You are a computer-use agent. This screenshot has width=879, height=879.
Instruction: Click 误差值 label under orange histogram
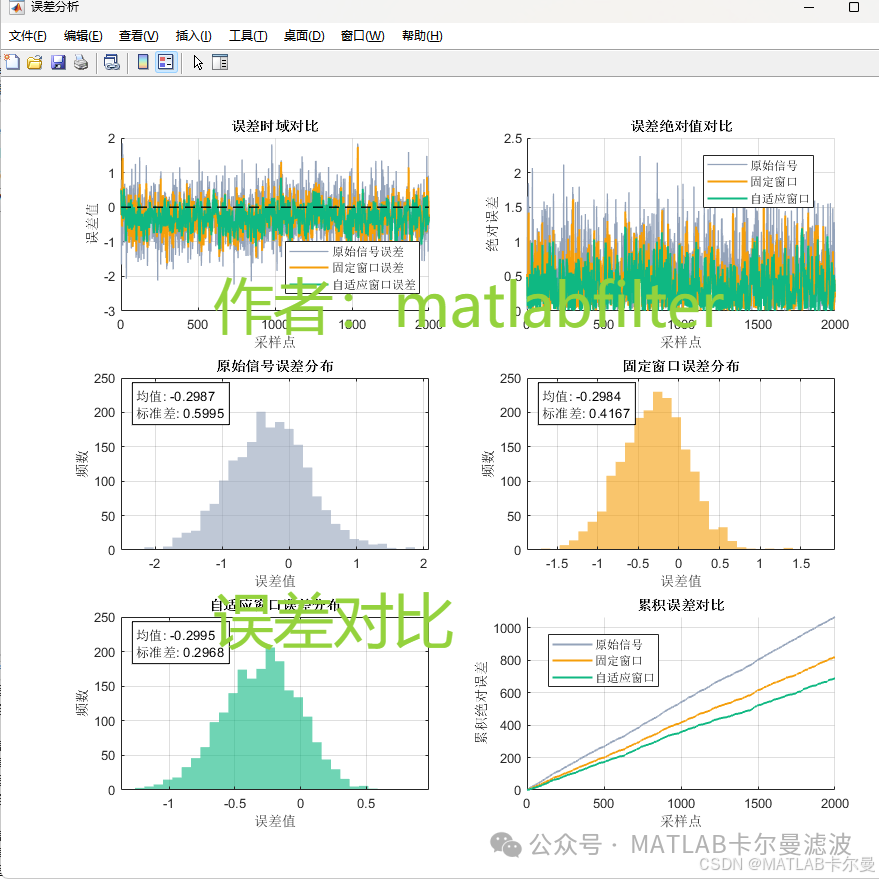(681, 581)
